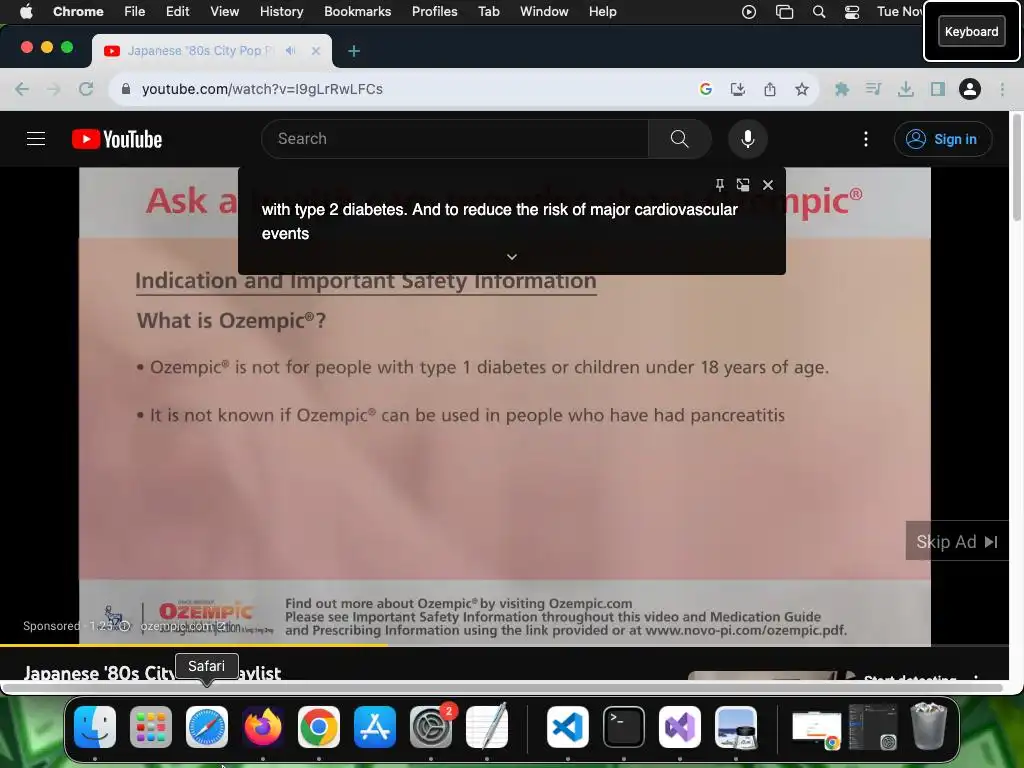This screenshot has width=1024, height=768.
Task: Open Help menu
Action: click(x=602, y=11)
